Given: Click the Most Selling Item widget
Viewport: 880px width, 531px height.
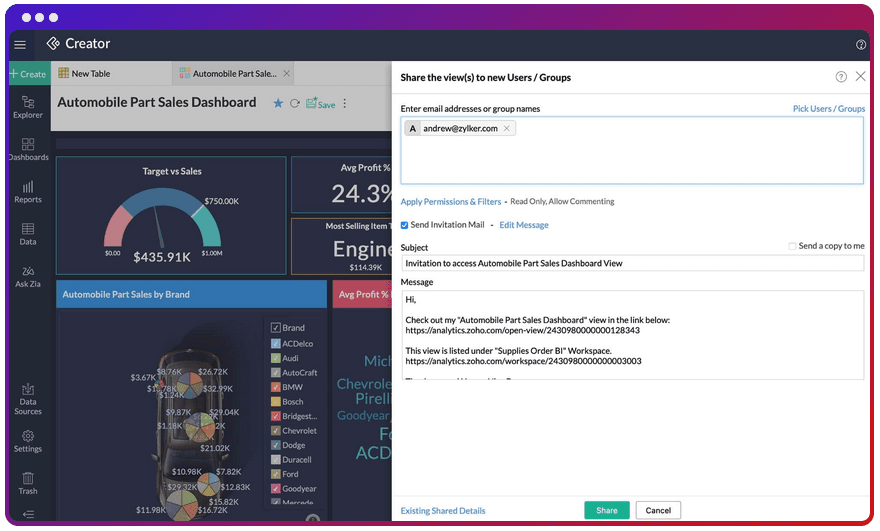Looking at the screenshot, I should tap(341, 247).
